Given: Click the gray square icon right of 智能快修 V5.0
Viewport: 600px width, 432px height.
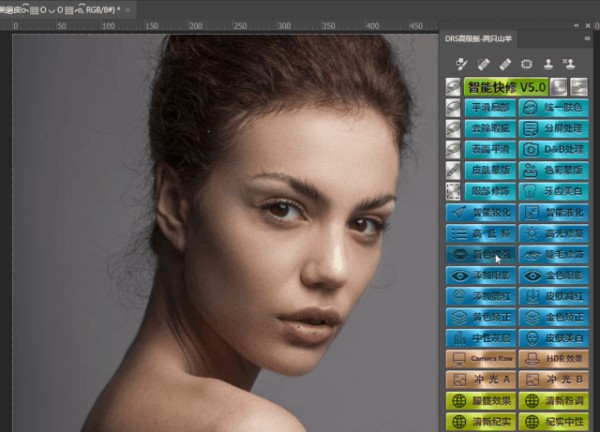Looking at the screenshot, I should [x=559, y=87].
